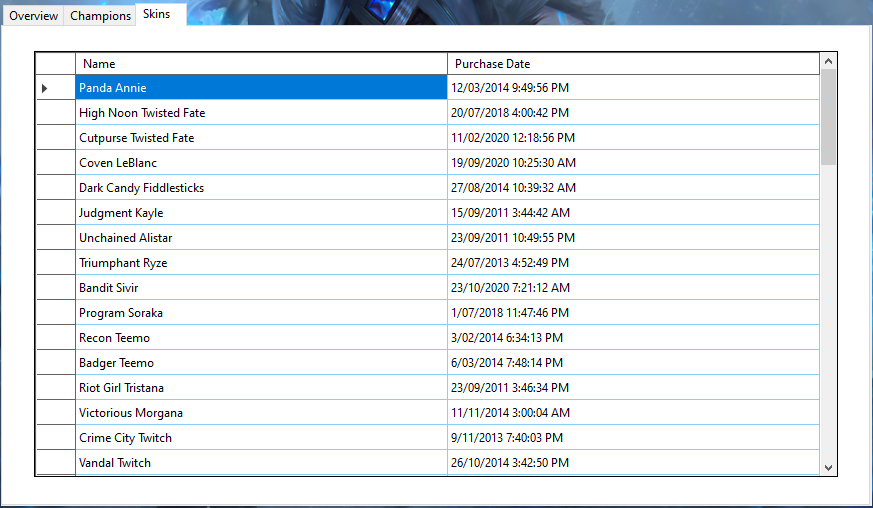Screen dimensions: 873x508
Task: Click date 15/09/2011 3:44:42 AM
Action: (x=633, y=213)
